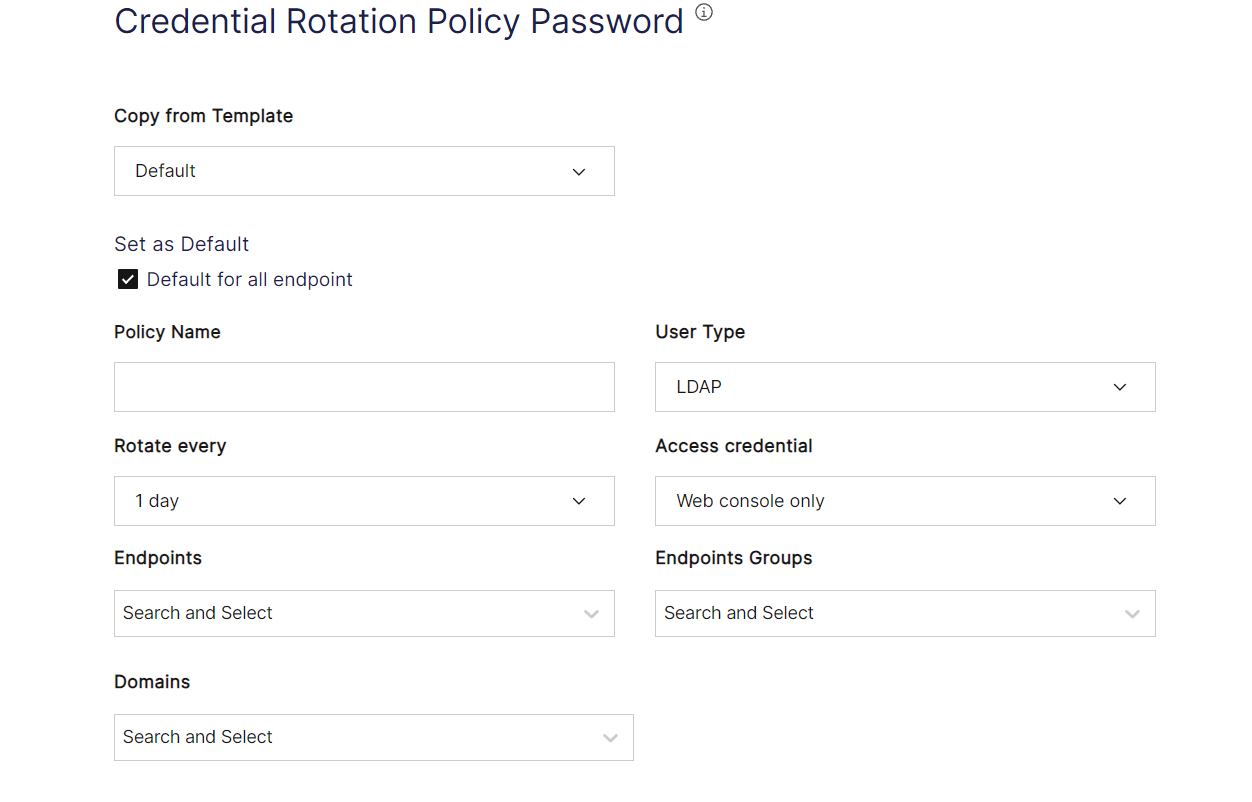Click inside the Policy Name field

(364, 386)
